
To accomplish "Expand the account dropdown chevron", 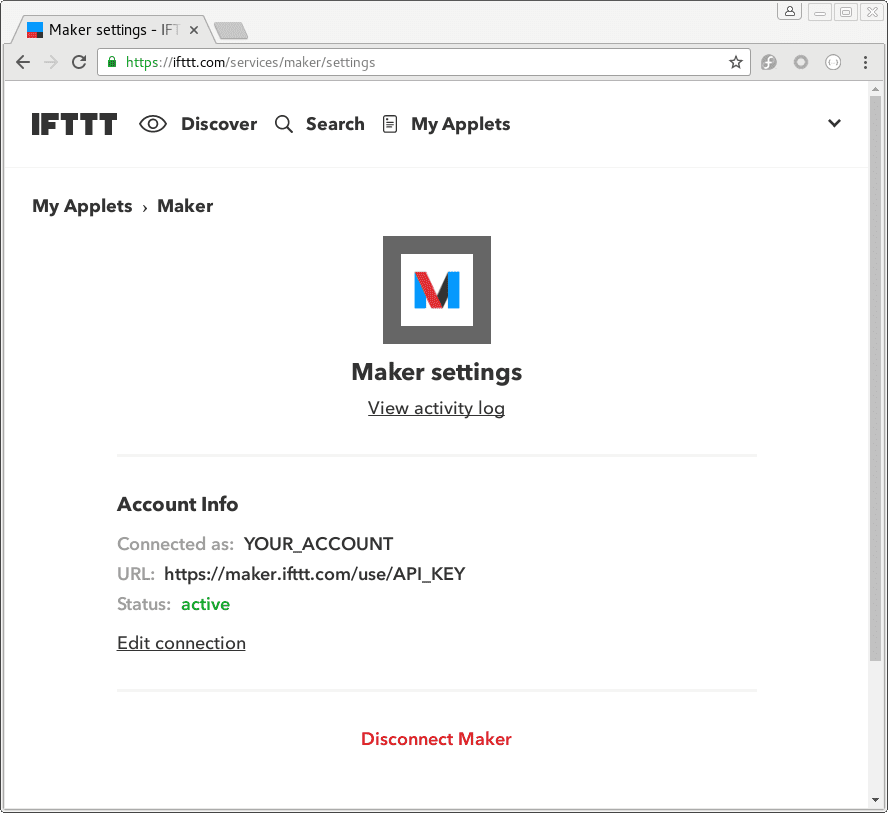I will point(834,123).
